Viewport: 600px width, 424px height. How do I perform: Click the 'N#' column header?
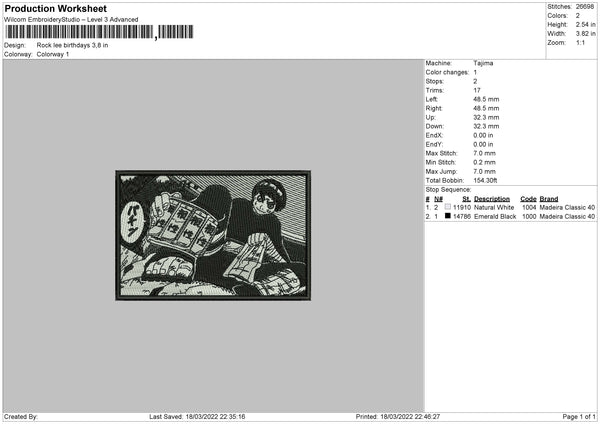point(439,199)
